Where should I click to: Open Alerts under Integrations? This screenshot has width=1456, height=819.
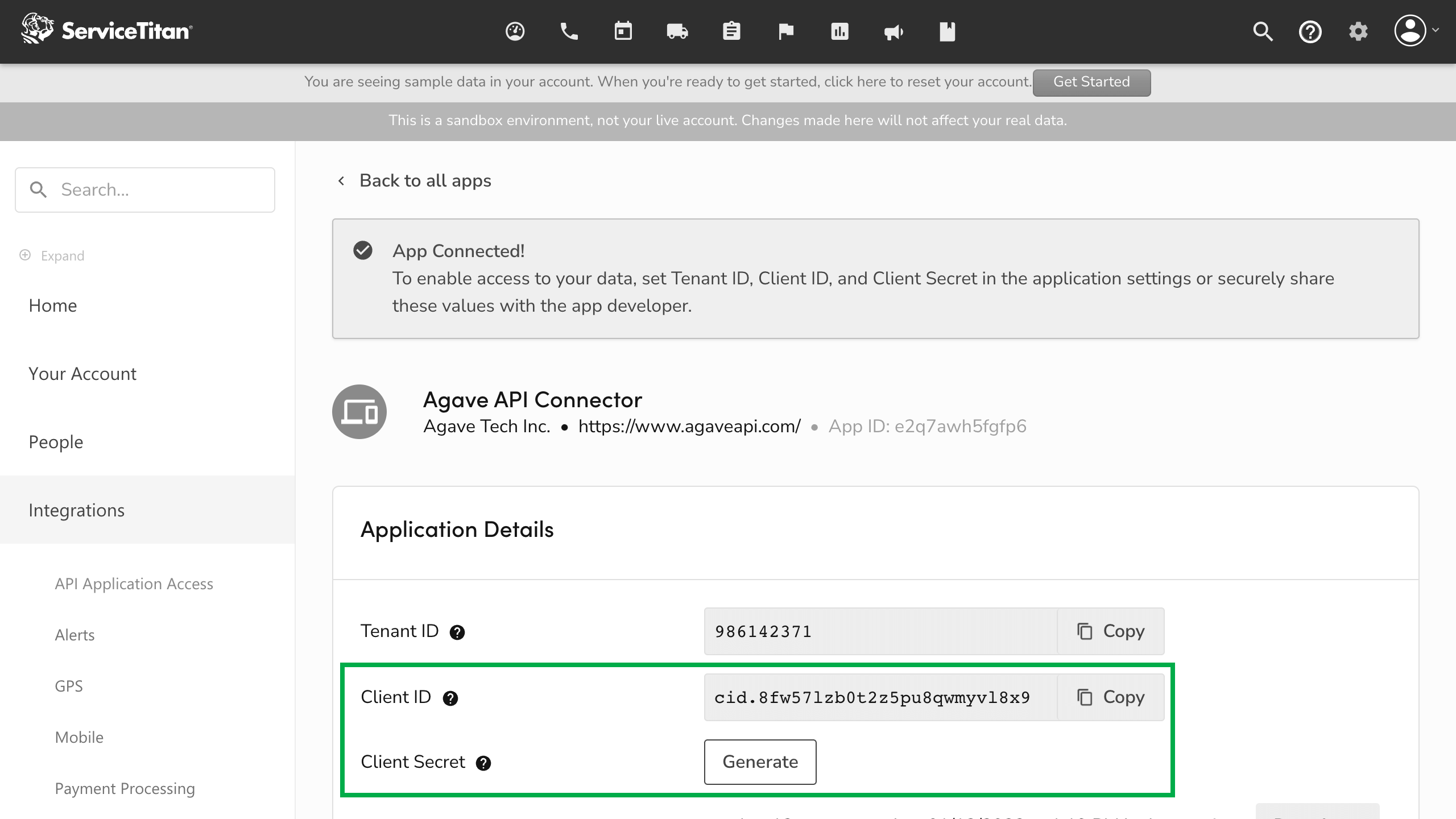click(75, 635)
